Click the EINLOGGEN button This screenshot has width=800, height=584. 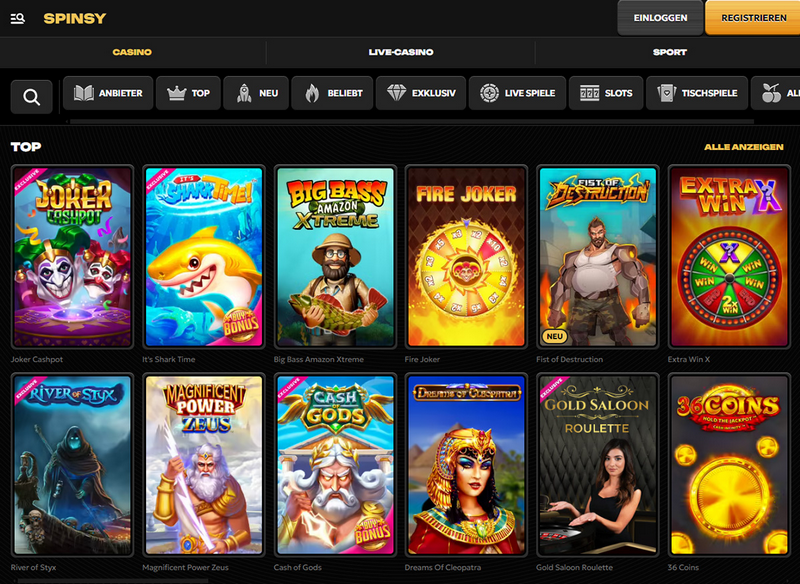(x=661, y=17)
